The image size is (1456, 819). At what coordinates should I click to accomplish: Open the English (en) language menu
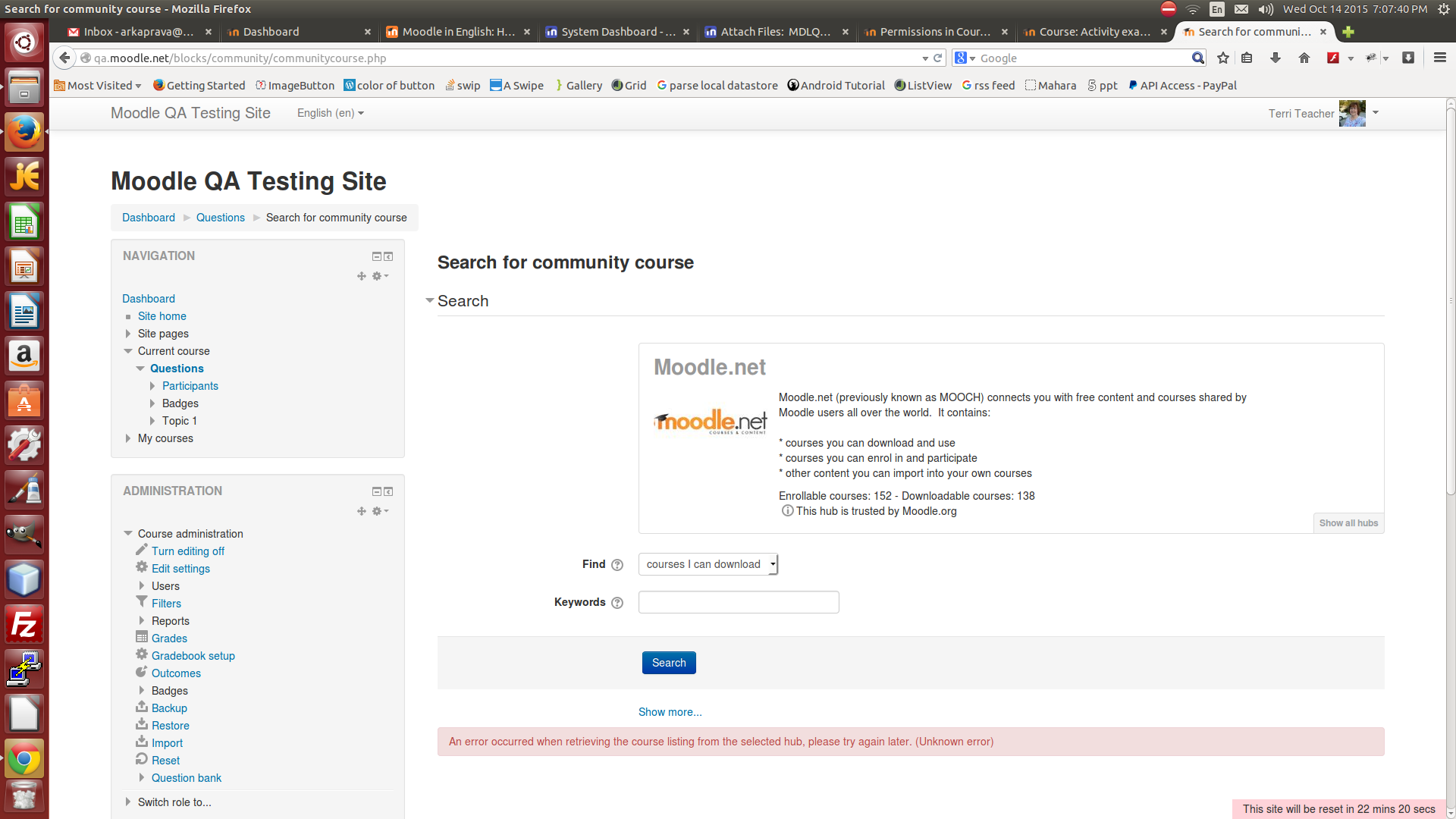click(330, 113)
